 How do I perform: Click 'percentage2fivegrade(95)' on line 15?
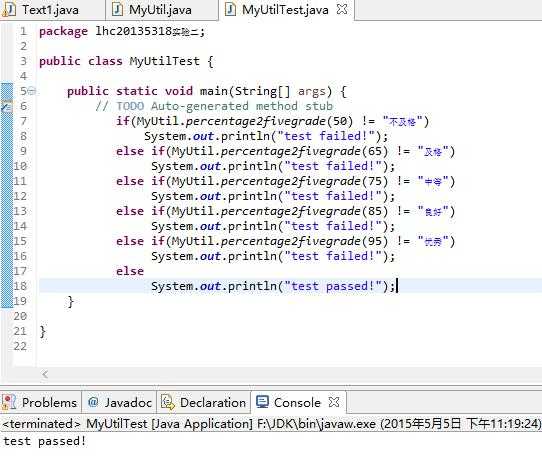pos(304,241)
